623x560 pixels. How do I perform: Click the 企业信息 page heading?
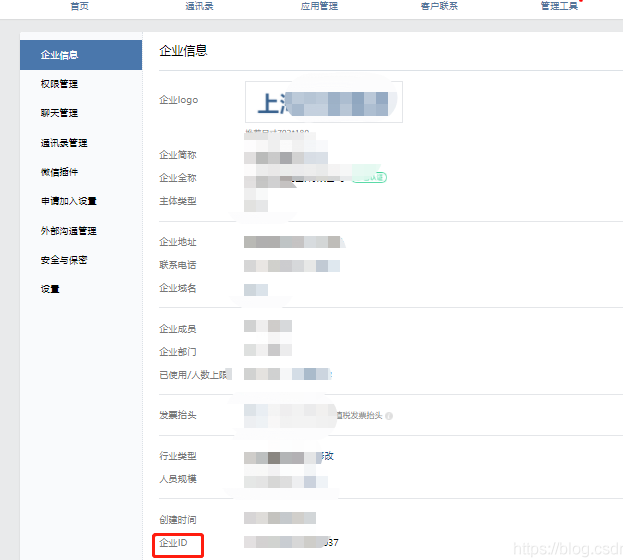(x=183, y=51)
